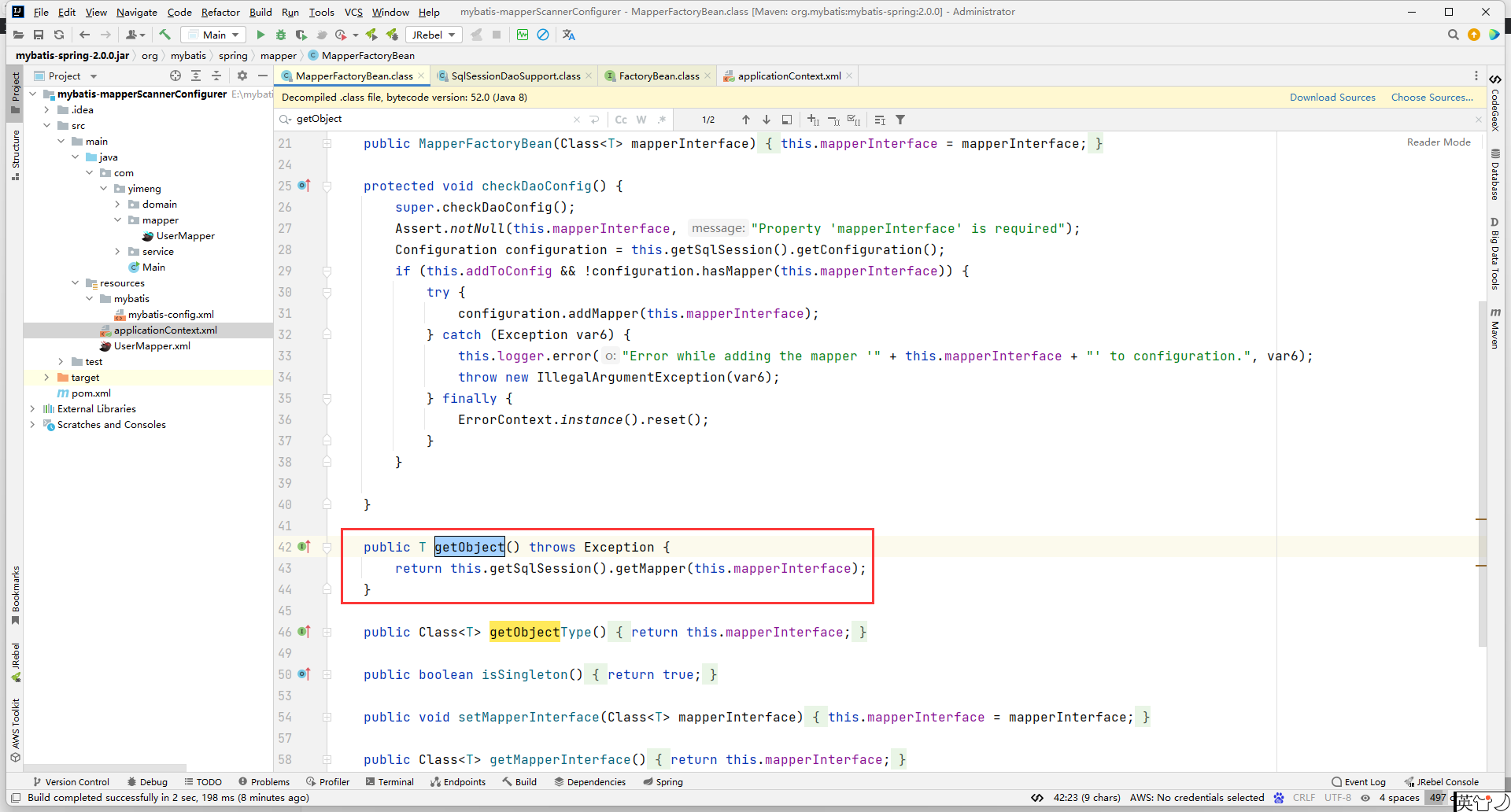The image size is (1511, 812).
Task: Run Main with the green play icon
Action: click(x=260, y=35)
